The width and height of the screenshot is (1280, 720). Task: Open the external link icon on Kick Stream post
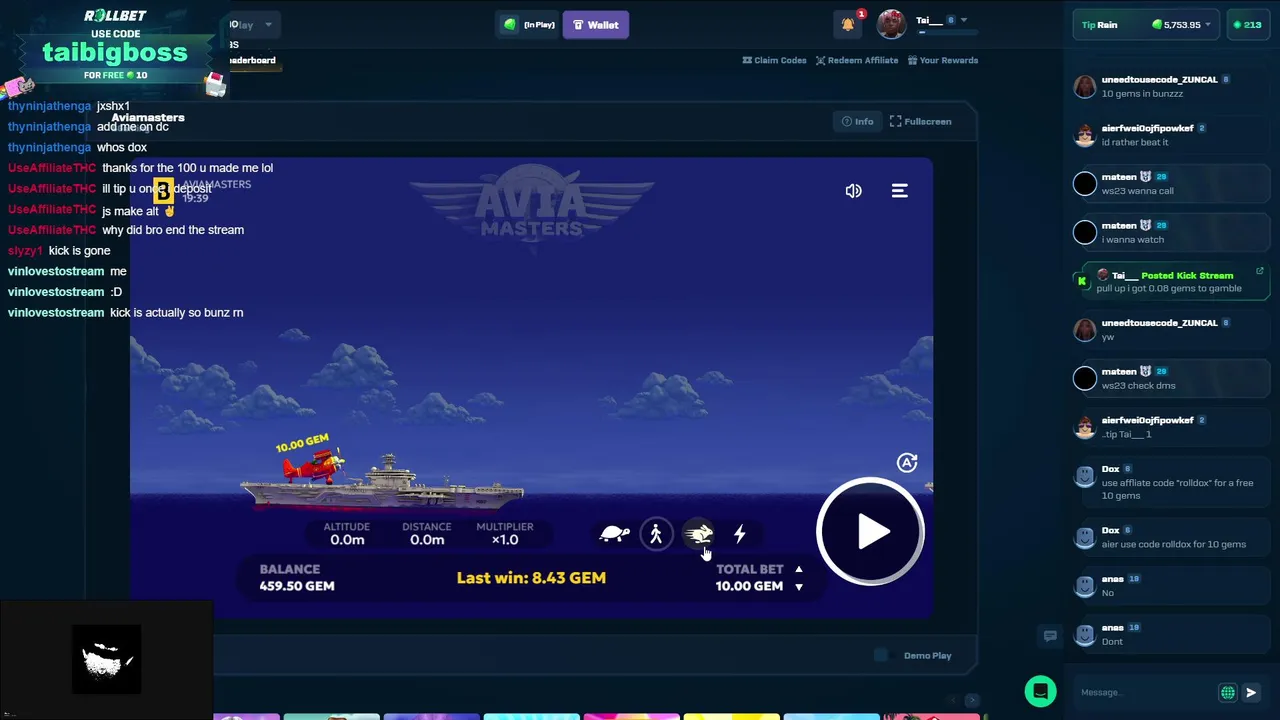point(1259,271)
